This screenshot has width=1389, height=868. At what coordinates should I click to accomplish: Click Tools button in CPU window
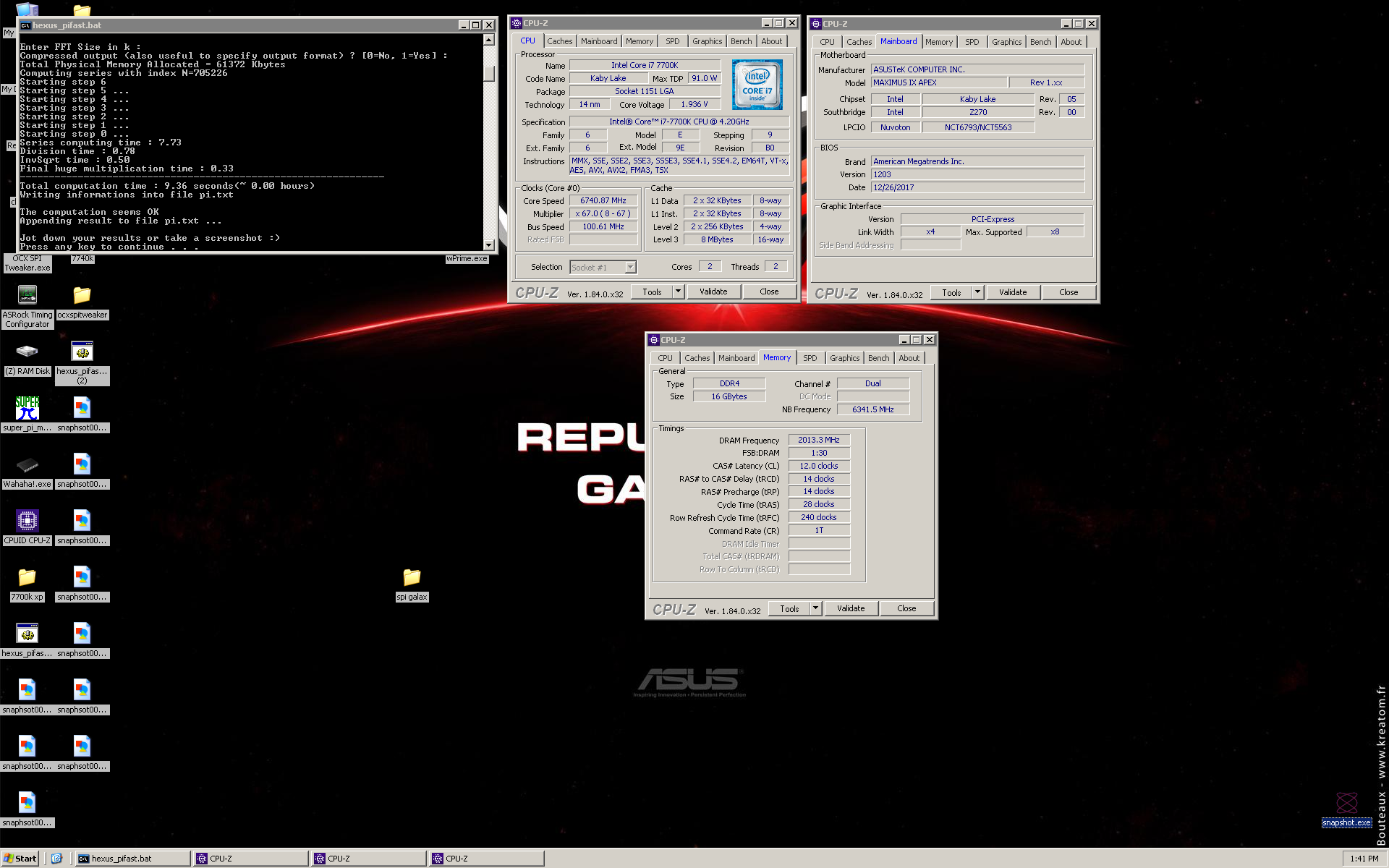click(652, 292)
